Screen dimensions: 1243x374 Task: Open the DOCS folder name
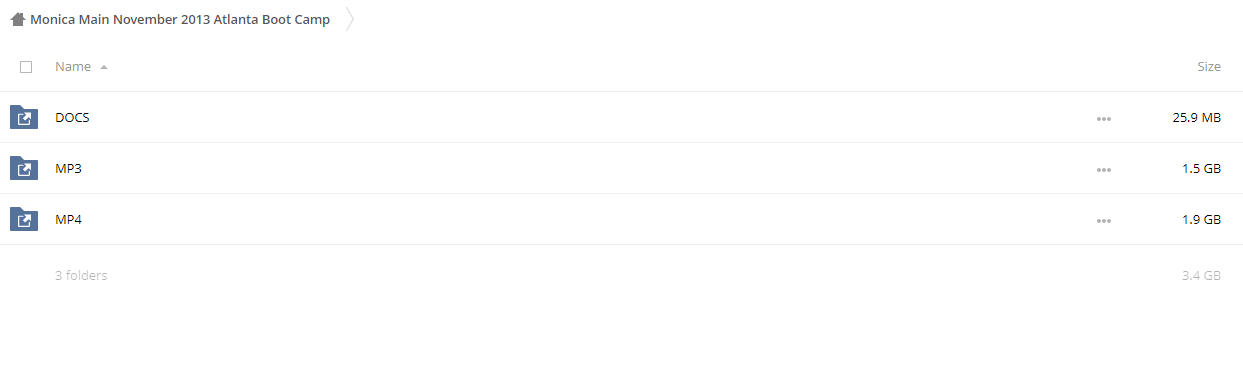[72, 117]
